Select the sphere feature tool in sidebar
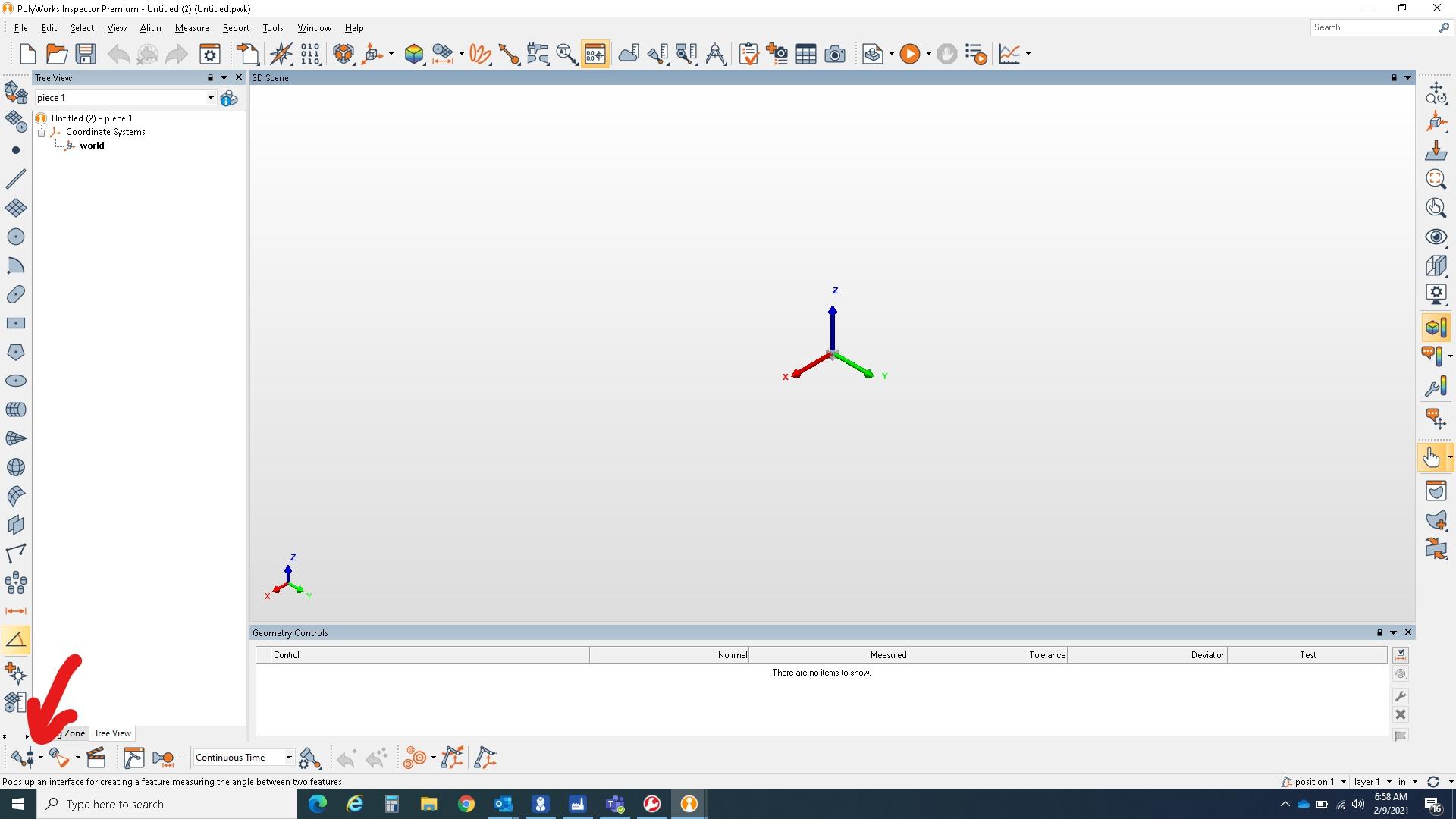This screenshot has width=1456, height=819. point(15,467)
